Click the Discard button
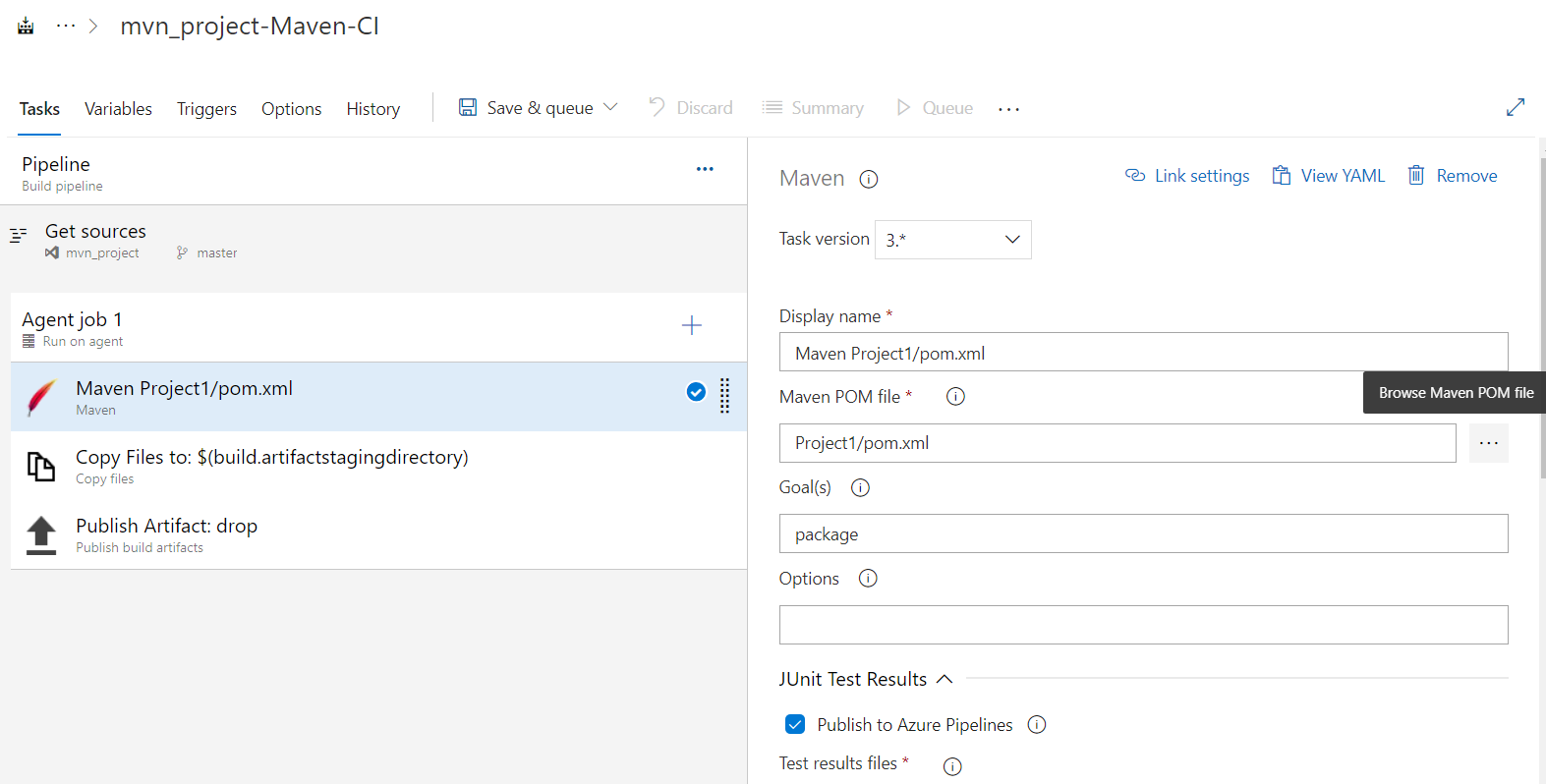The height and width of the screenshot is (784, 1546). [x=691, y=108]
